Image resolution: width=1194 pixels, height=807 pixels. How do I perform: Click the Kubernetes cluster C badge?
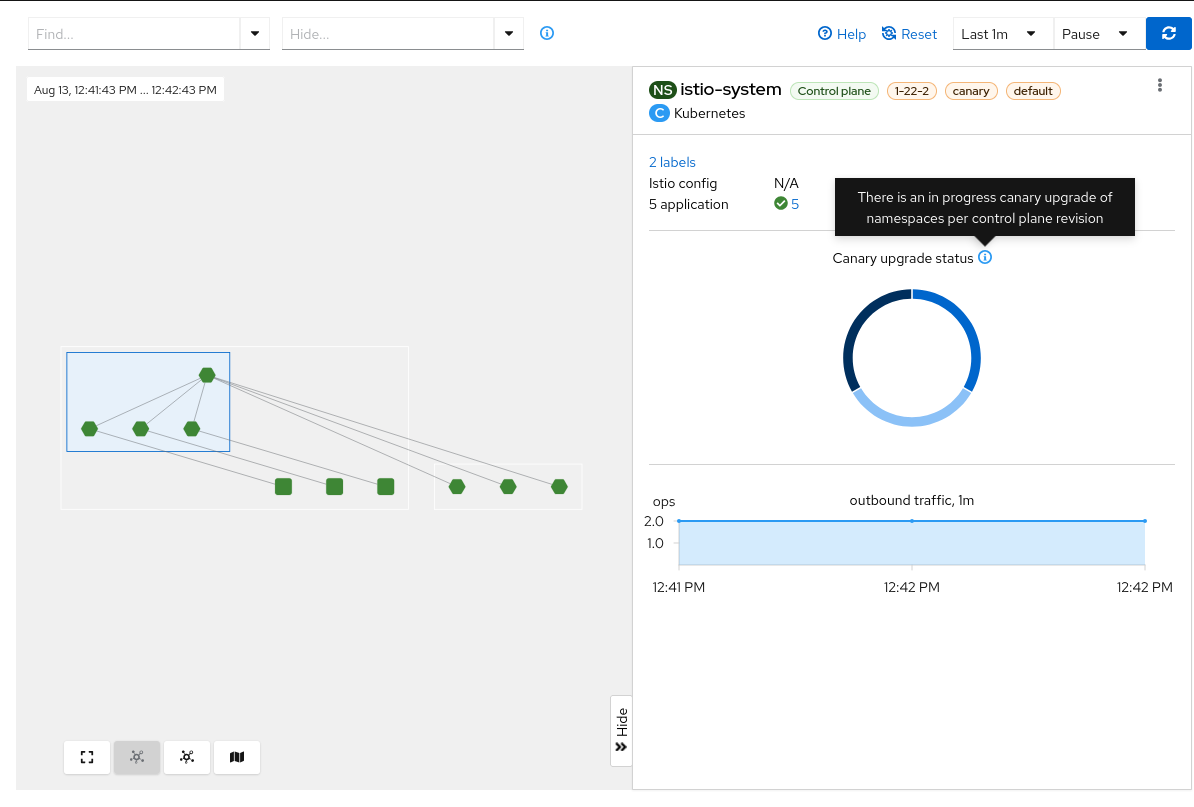coord(659,113)
